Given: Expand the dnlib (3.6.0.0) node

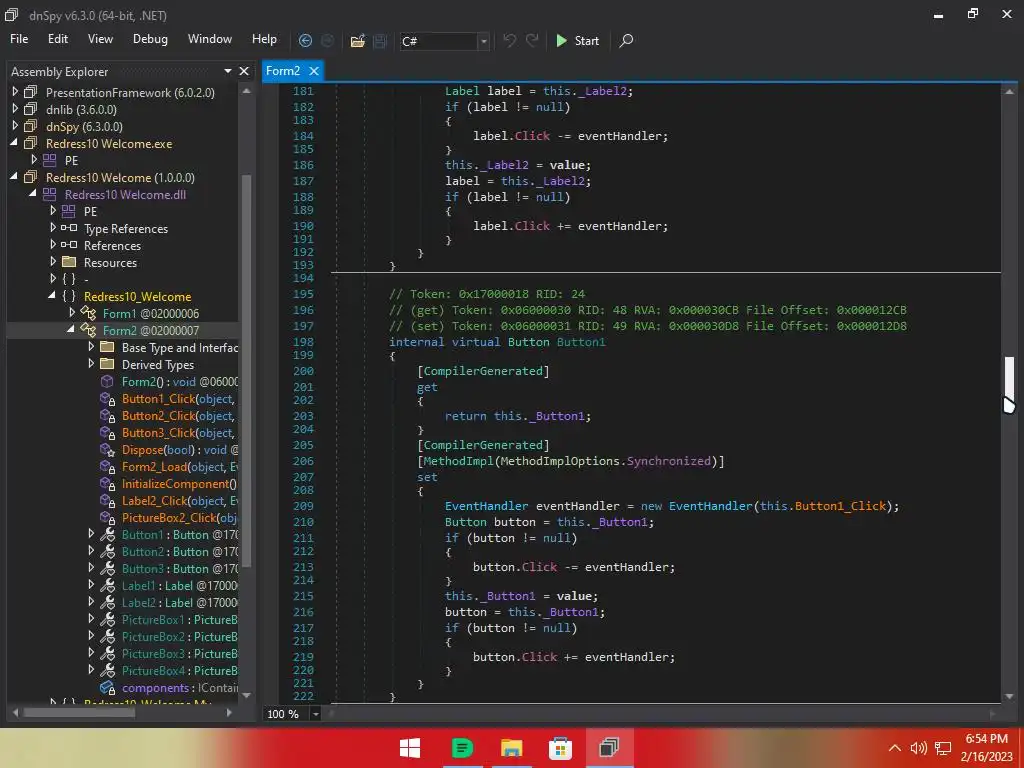Looking at the screenshot, I should (x=15, y=109).
